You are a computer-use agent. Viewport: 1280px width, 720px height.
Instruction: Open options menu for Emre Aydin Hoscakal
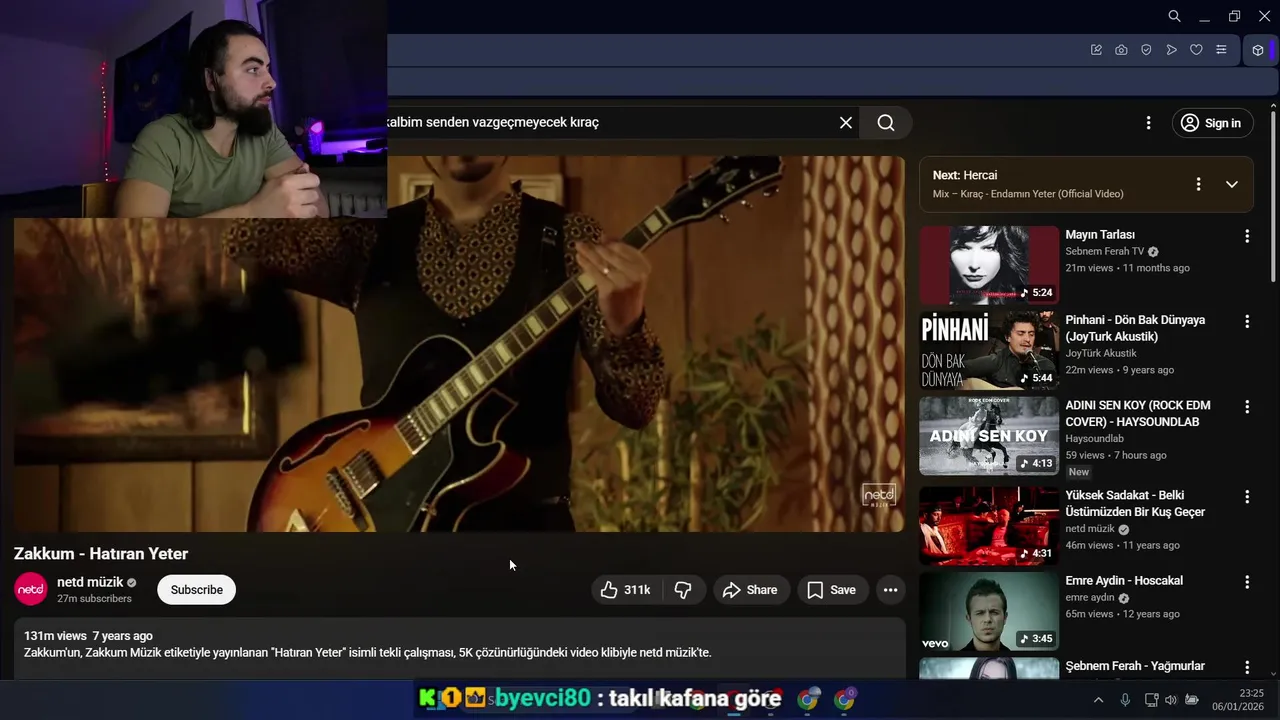click(x=1247, y=582)
